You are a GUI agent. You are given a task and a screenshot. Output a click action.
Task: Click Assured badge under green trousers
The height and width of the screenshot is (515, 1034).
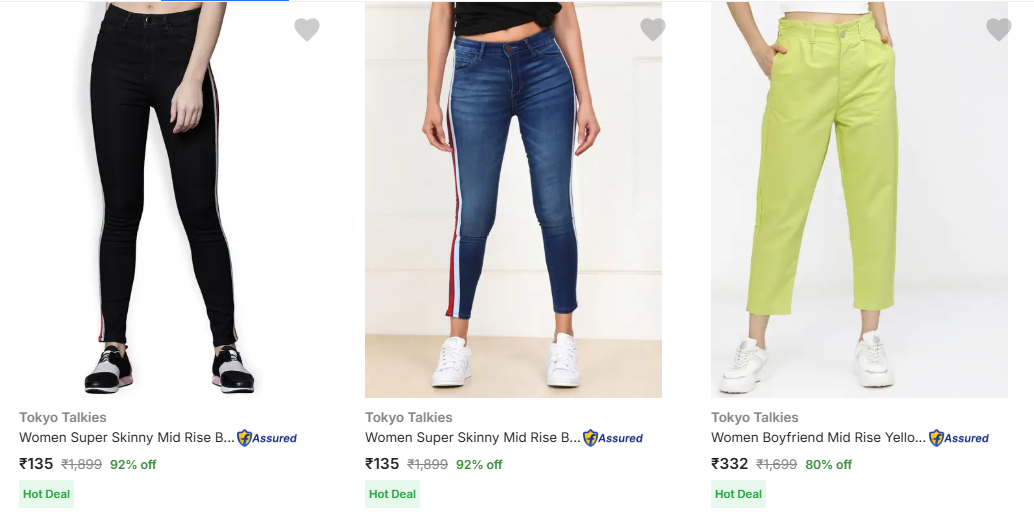coord(959,438)
